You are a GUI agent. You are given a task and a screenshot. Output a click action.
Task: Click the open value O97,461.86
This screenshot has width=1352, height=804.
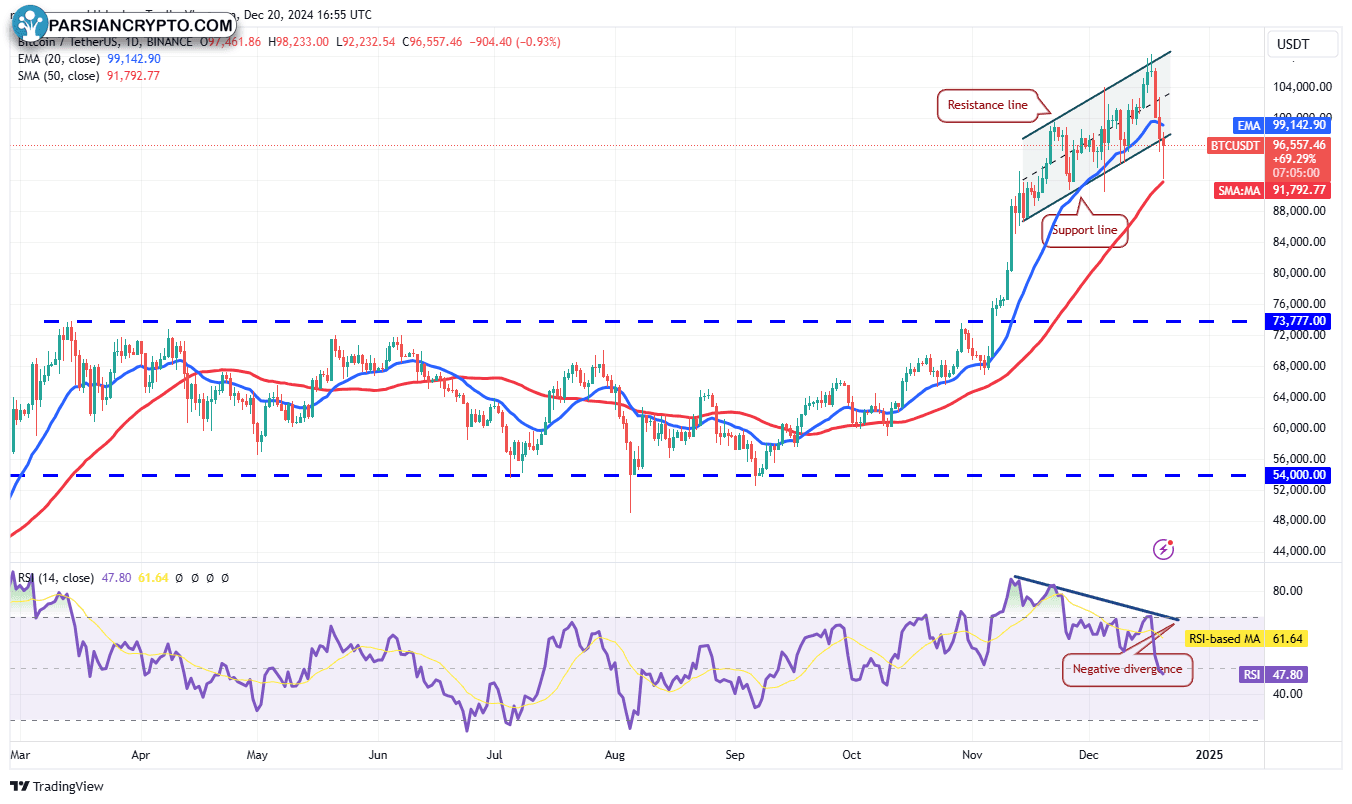tap(232, 42)
